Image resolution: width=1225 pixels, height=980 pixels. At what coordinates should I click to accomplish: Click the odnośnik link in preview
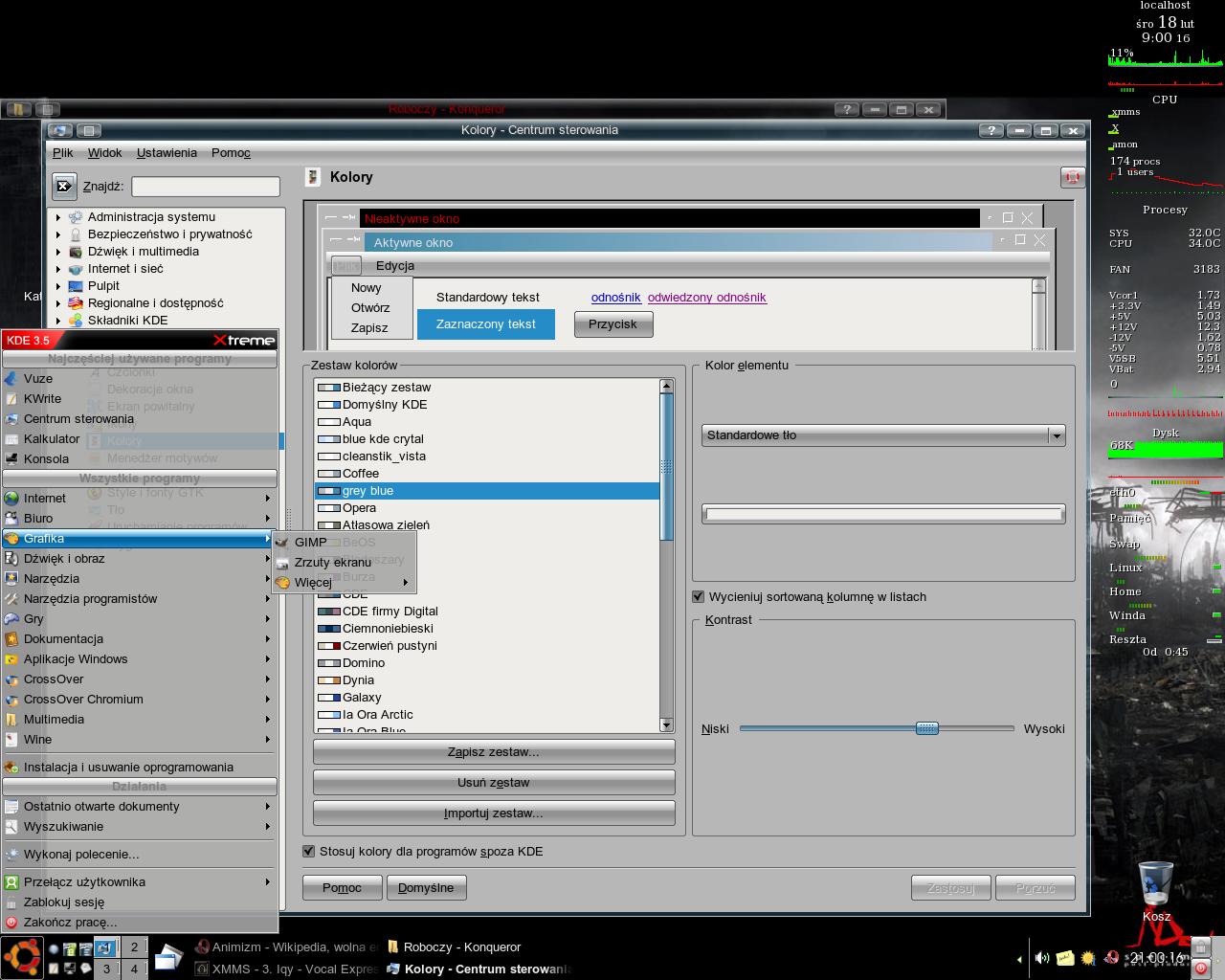click(615, 298)
